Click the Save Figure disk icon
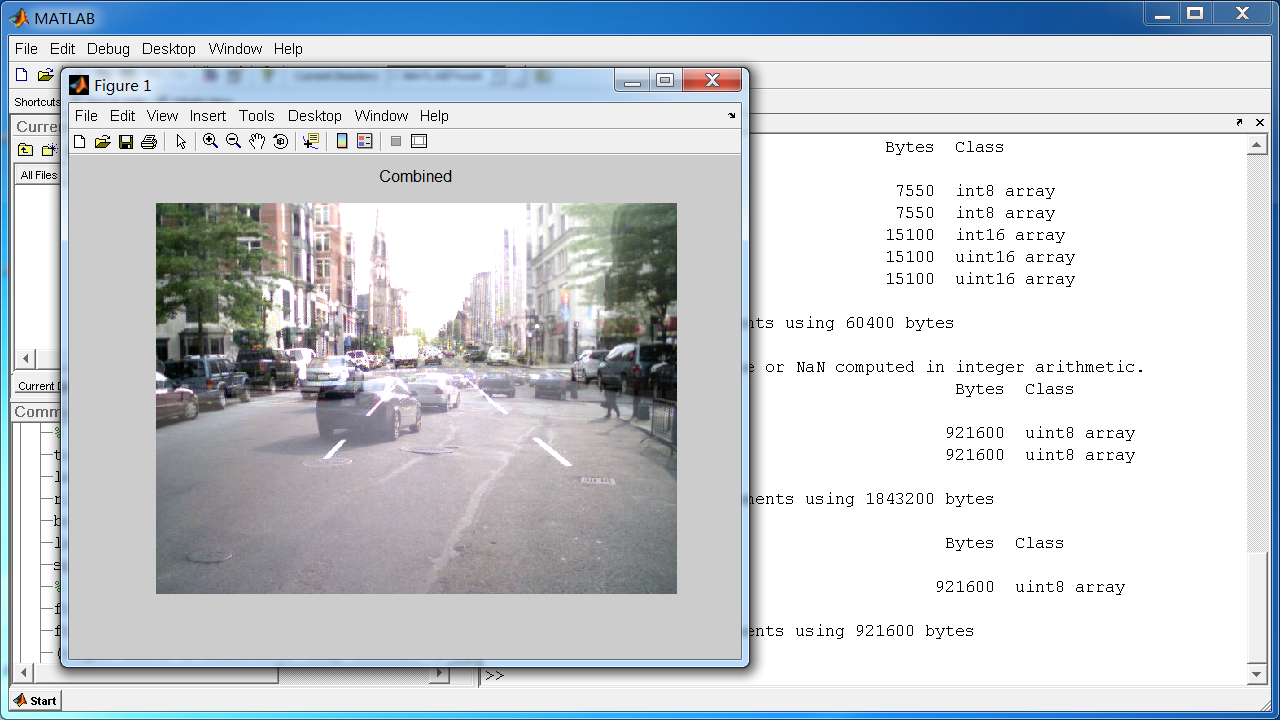 pyautogui.click(x=126, y=141)
